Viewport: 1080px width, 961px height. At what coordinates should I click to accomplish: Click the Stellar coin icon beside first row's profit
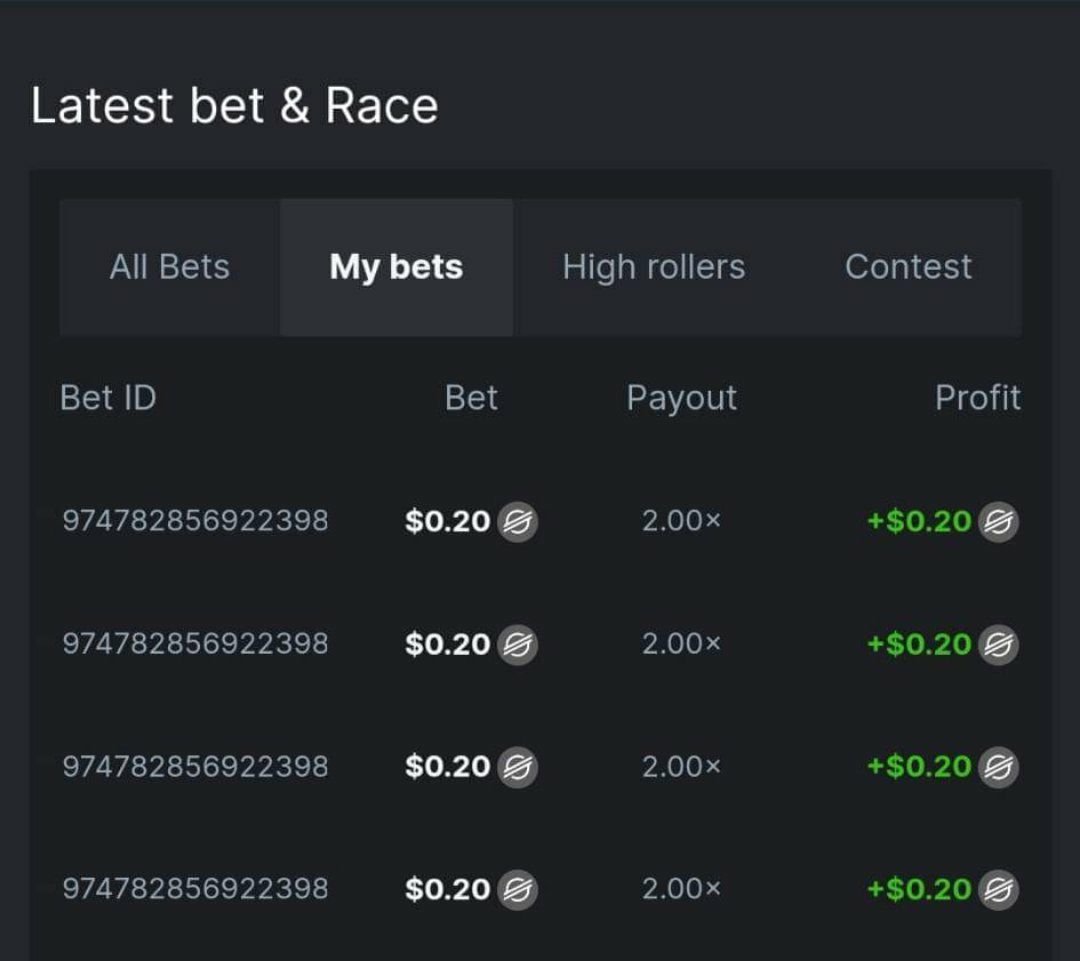pyautogui.click(x=998, y=521)
